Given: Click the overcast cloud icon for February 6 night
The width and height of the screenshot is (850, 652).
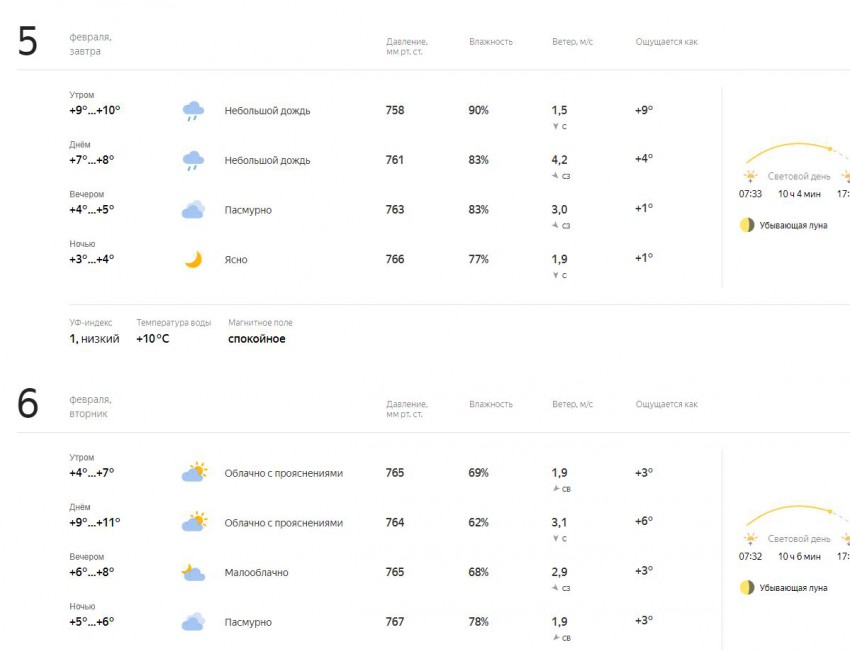Looking at the screenshot, I should pos(193,622).
